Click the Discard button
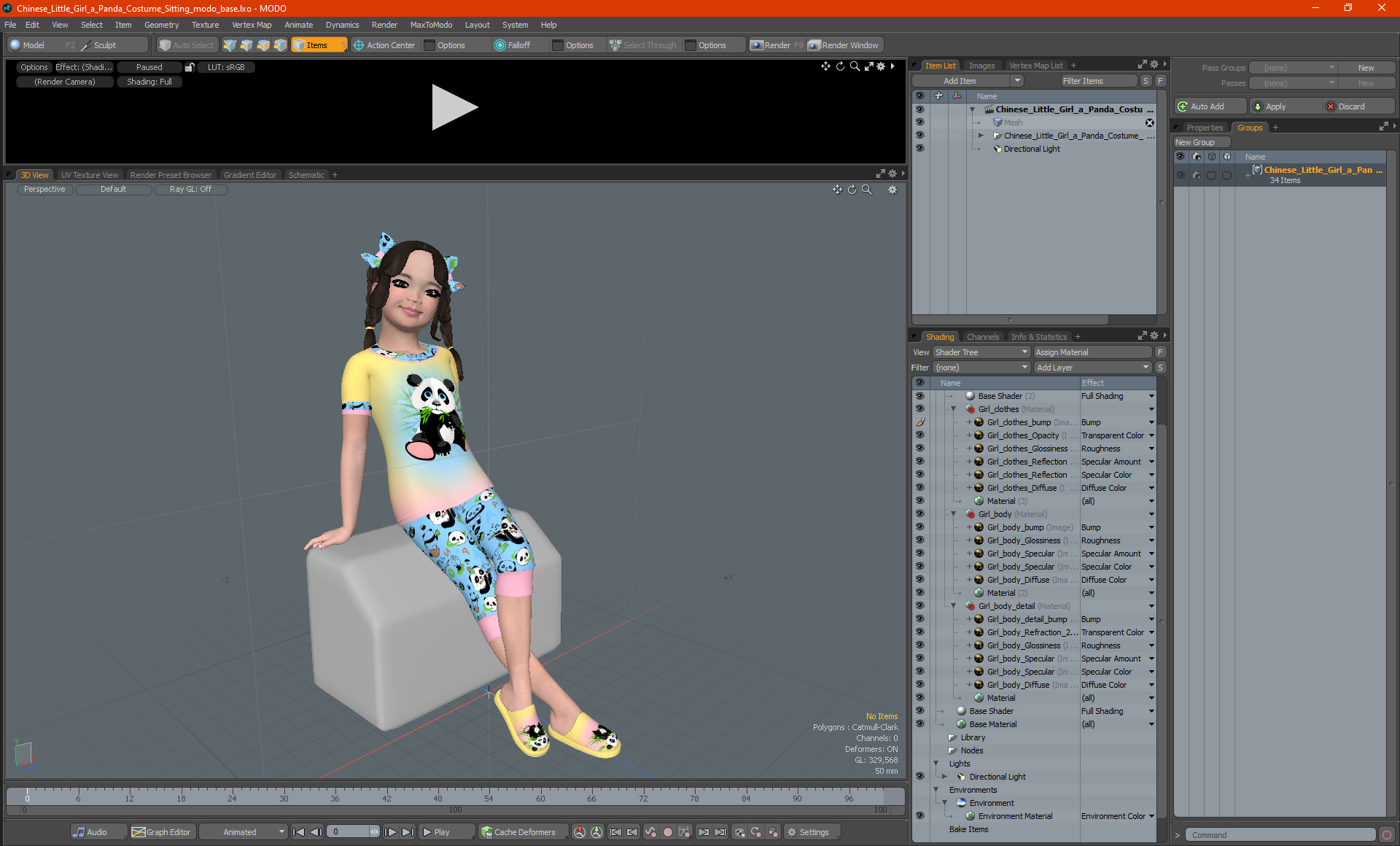The image size is (1400, 846). point(1358,106)
